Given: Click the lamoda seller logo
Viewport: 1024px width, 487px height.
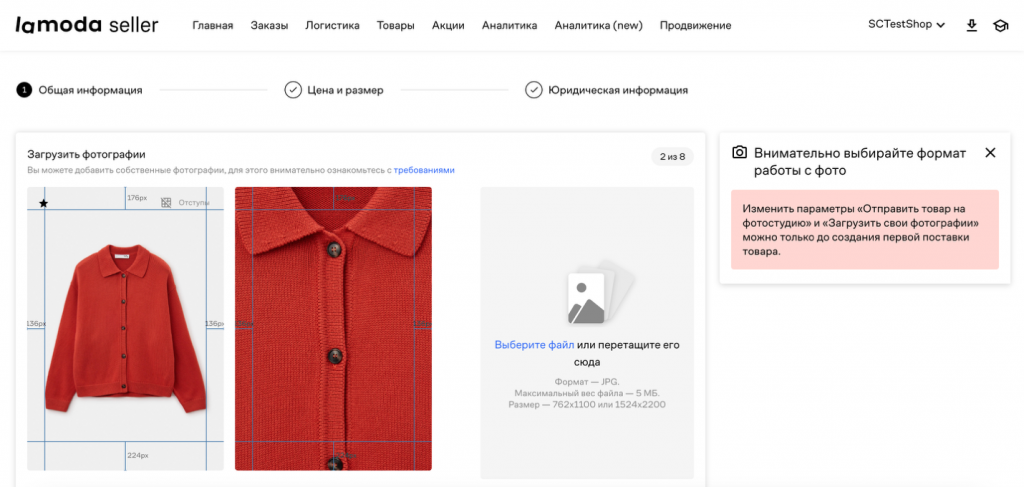Looking at the screenshot, I should pos(86,25).
